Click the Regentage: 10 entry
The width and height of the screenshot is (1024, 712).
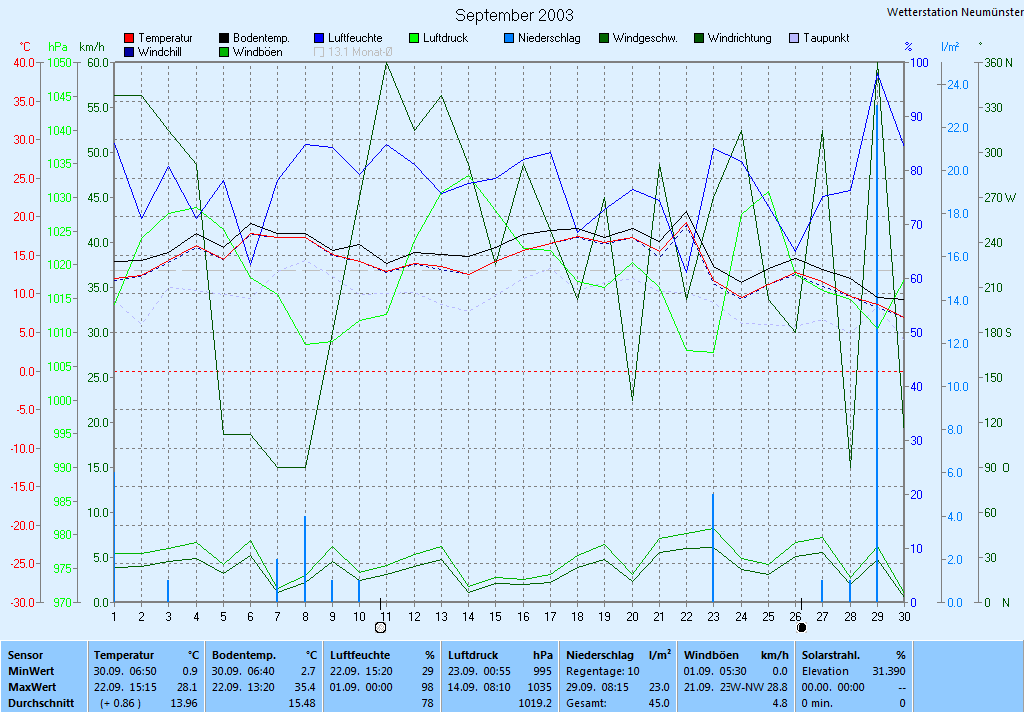[x=603, y=671]
